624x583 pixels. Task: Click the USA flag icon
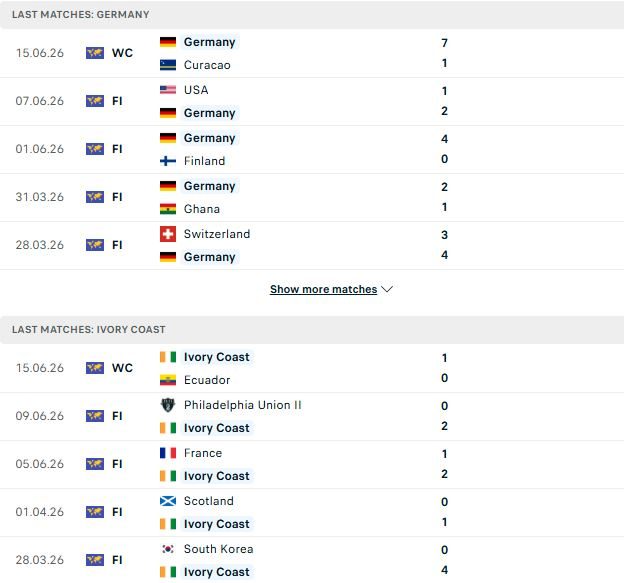coord(168,90)
